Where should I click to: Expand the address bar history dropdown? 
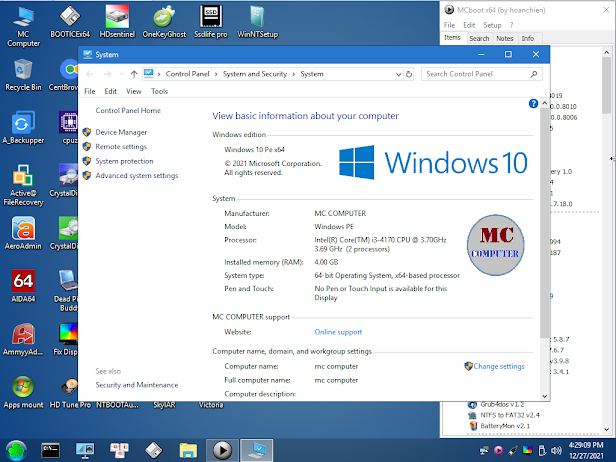[398, 74]
